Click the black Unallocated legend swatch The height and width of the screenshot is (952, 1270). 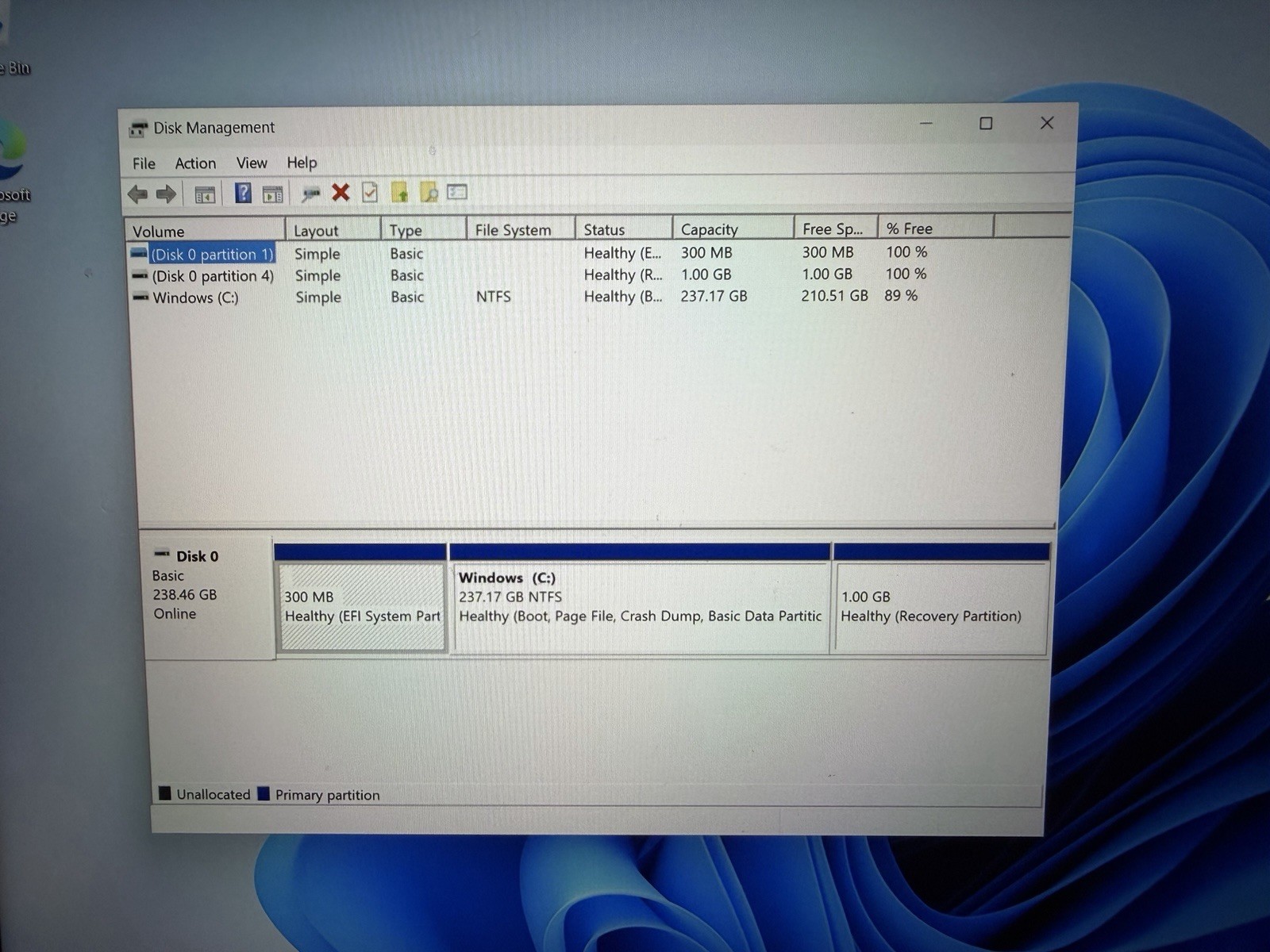point(165,793)
